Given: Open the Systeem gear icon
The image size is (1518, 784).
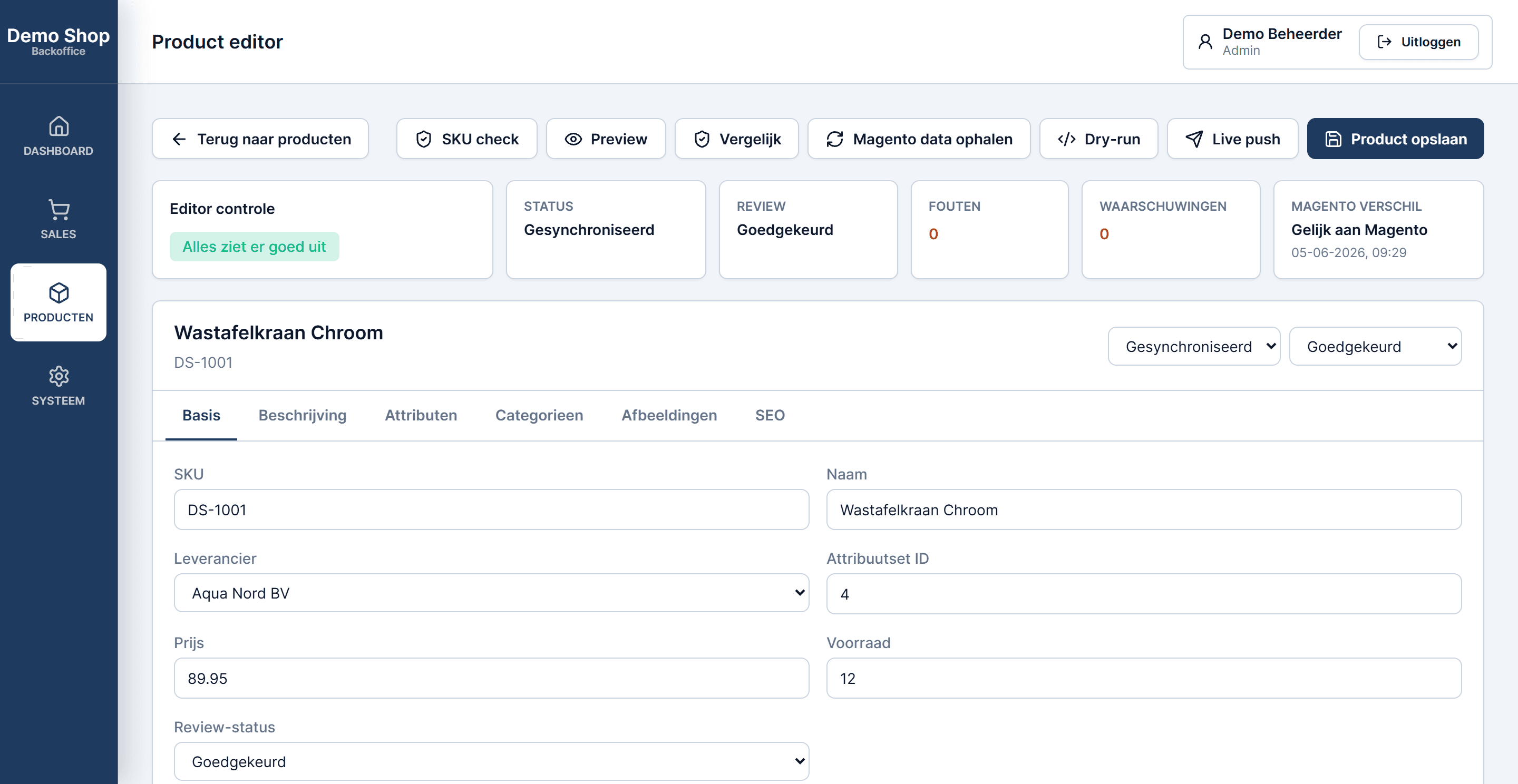Looking at the screenshot, I should tap(59, 376).
